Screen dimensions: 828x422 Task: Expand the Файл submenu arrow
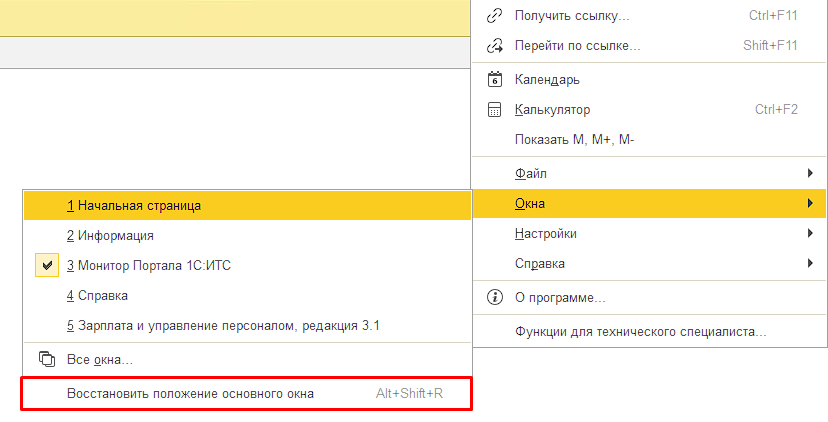pos(810,173)
